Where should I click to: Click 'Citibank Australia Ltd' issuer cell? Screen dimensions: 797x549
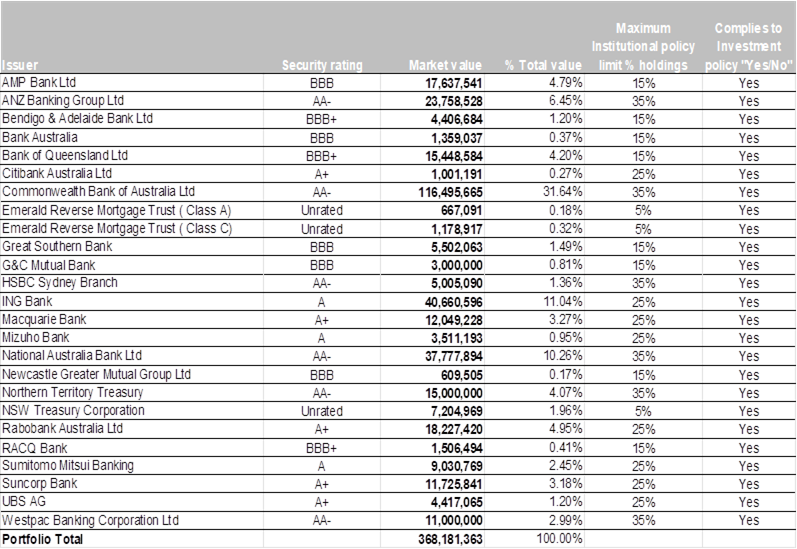[x=56, y=174]
